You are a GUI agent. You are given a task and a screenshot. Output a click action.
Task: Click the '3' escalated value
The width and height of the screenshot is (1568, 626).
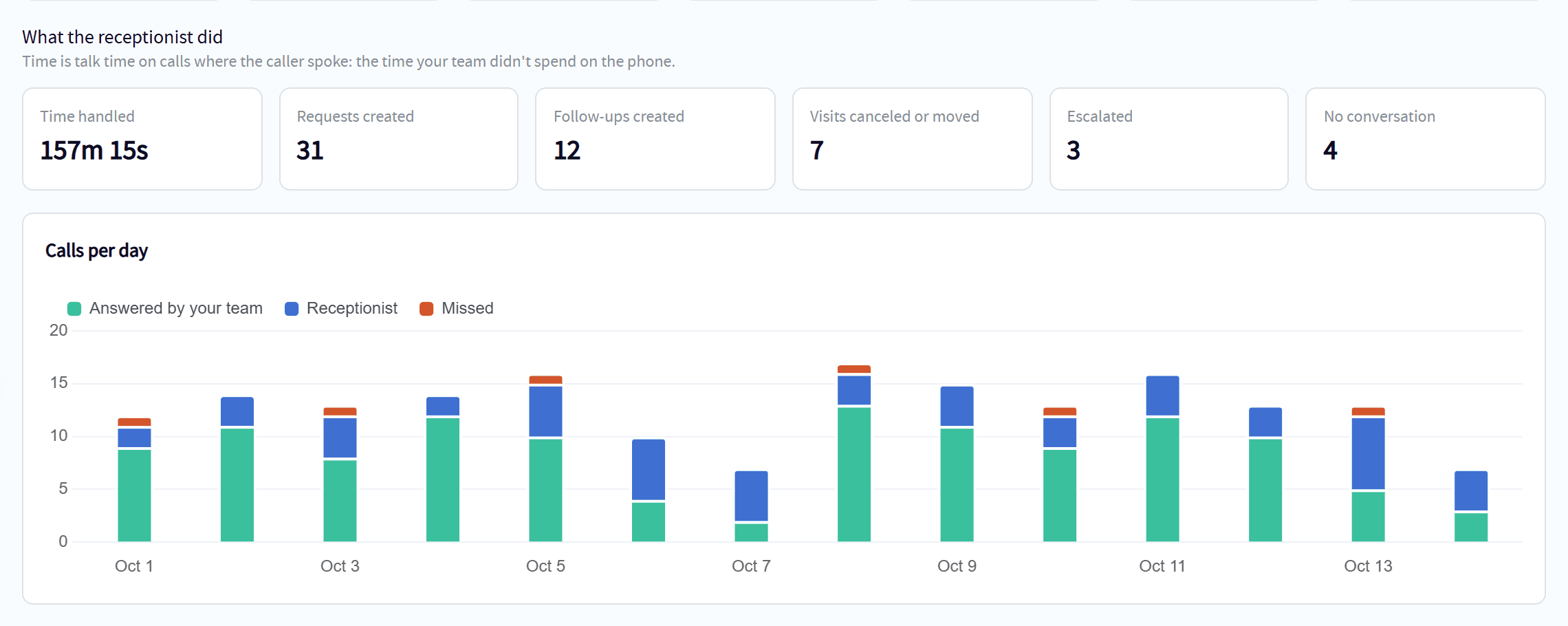click(1074, 151)
